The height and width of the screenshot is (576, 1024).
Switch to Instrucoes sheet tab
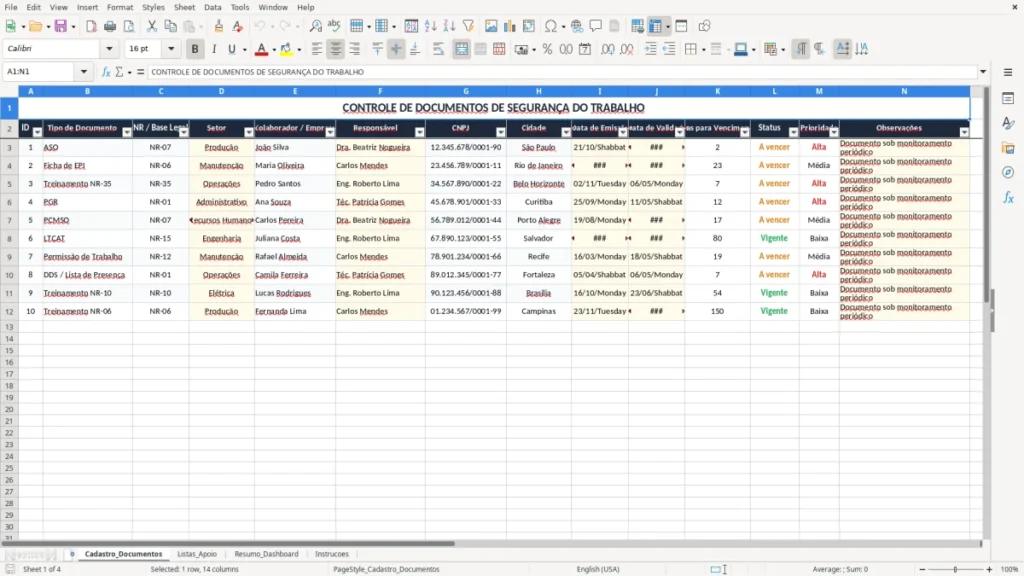(x=332, y=554)
